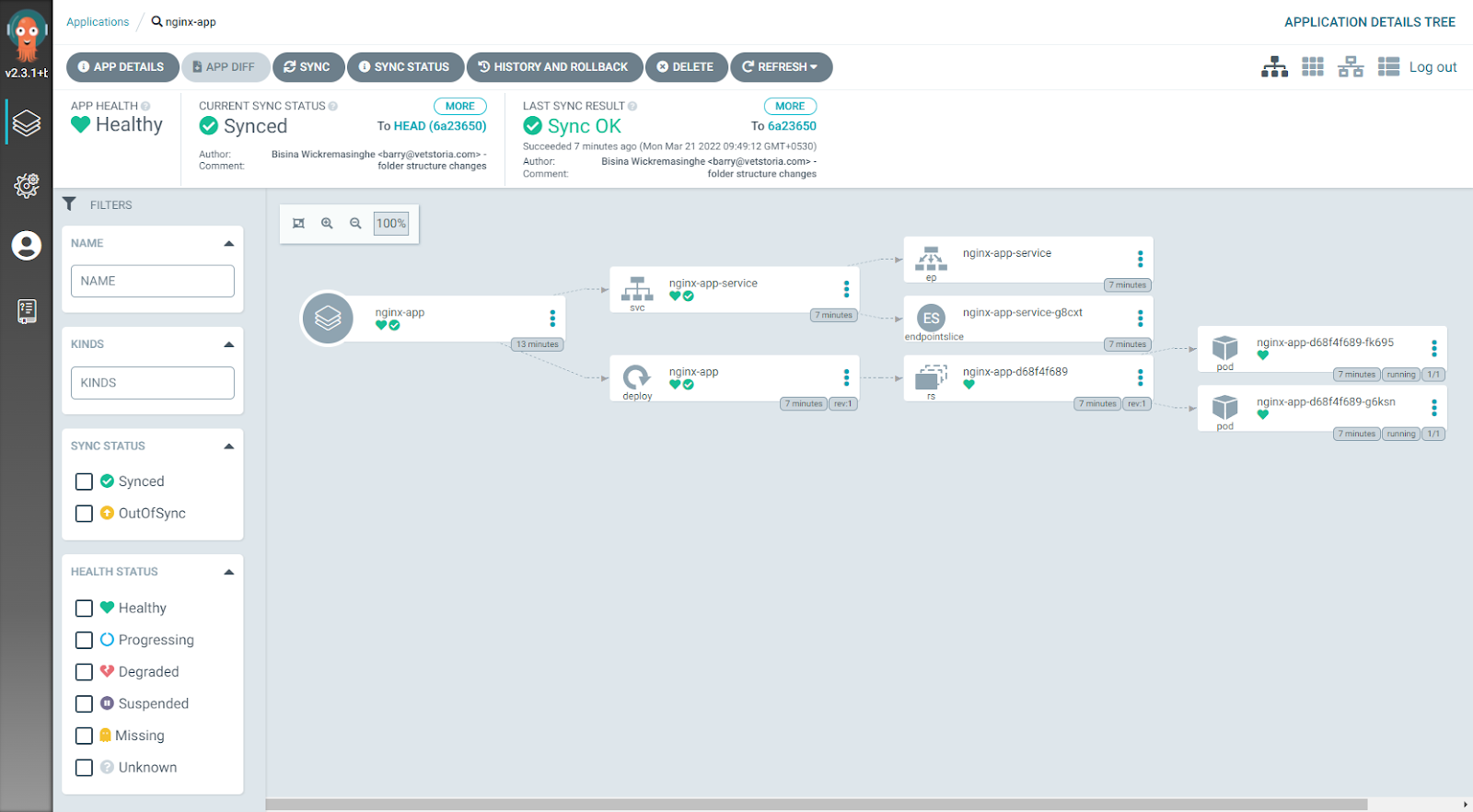Open 6a23650 link in Last Sync Result
1473x812 pixels.
792,126
